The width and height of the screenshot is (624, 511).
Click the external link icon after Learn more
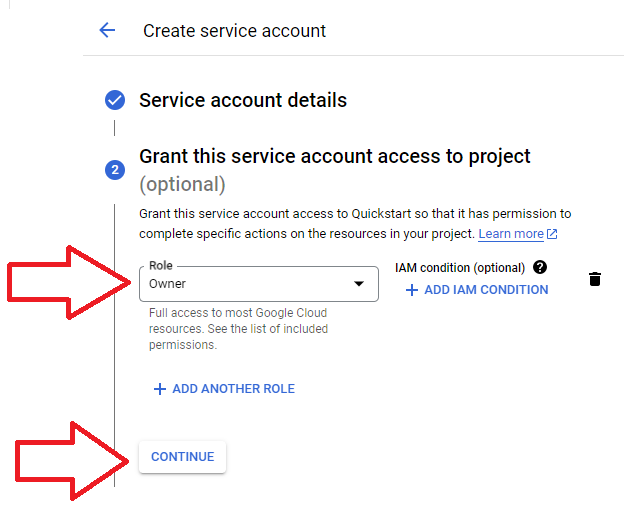click(552, 234)
